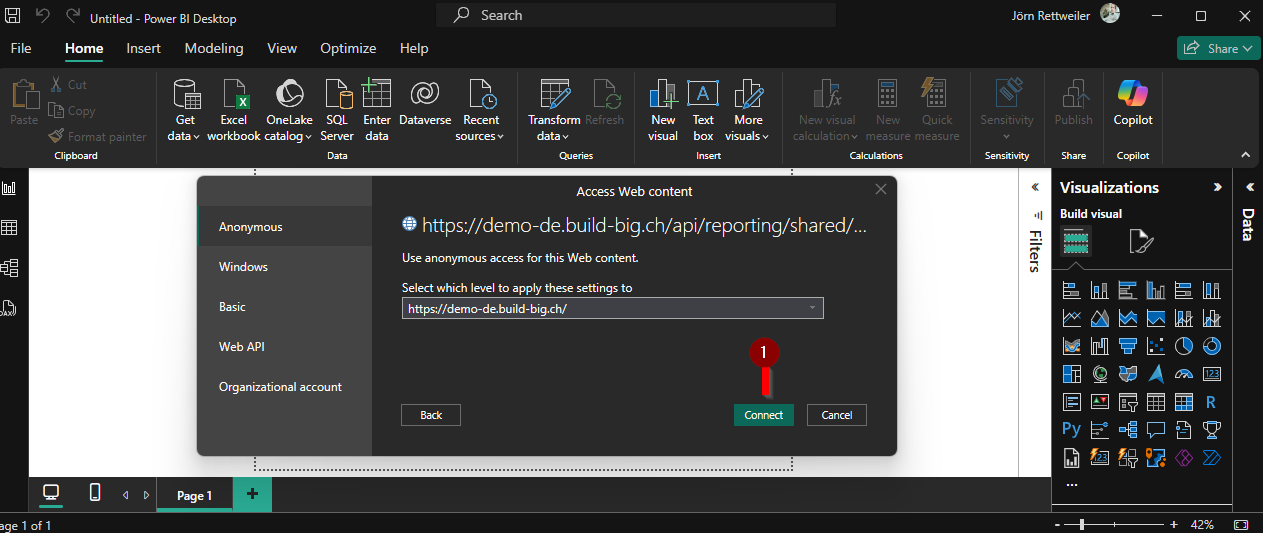The height and width of the screenshot is (533, 1263).
Task: Select the Scatter chart visual
Action: click(1156, 347)
